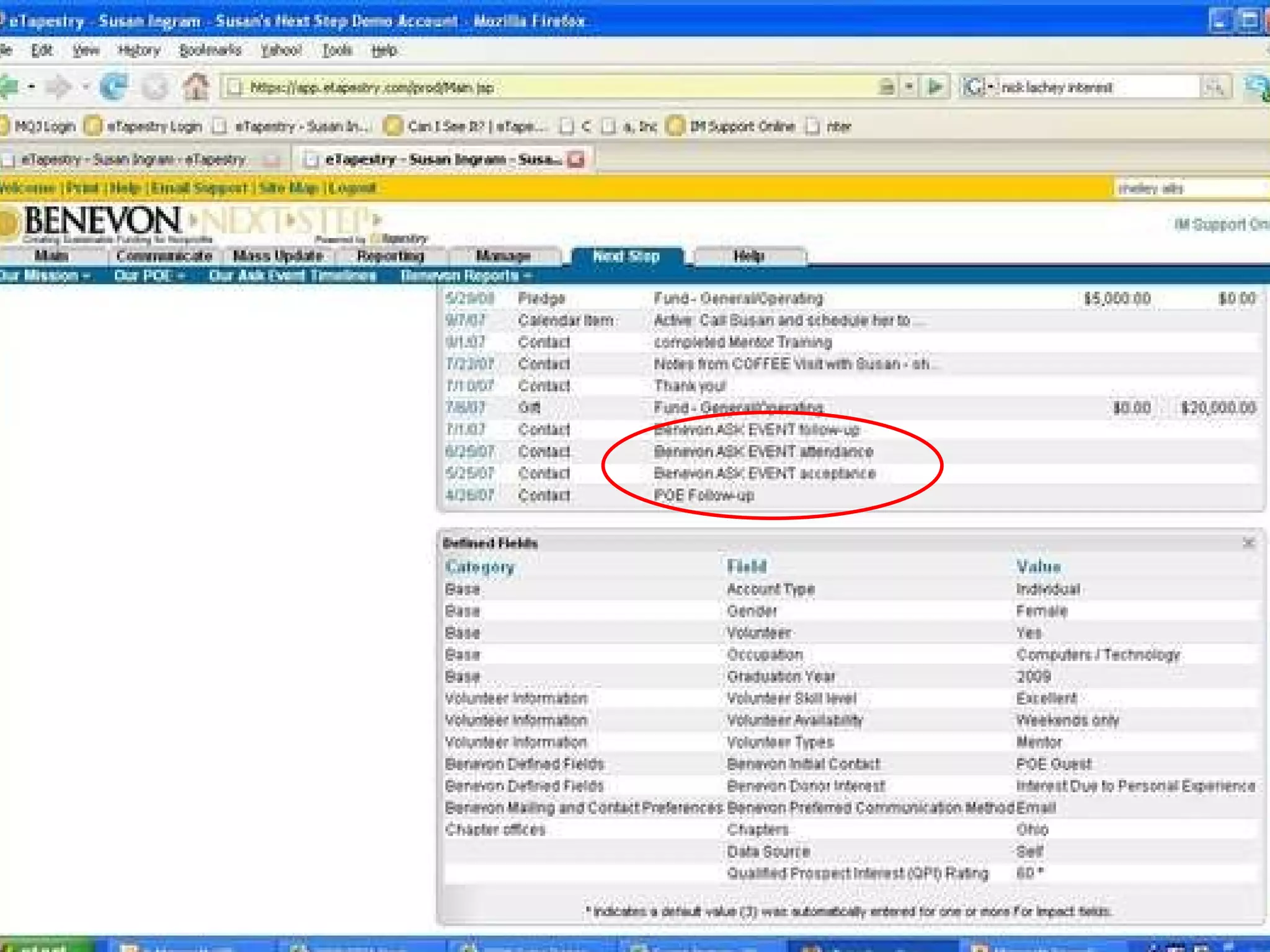Open the 7/6/07 Gift journal entry
This screenshot has width=1270, height=952.
tap(466, 408)
